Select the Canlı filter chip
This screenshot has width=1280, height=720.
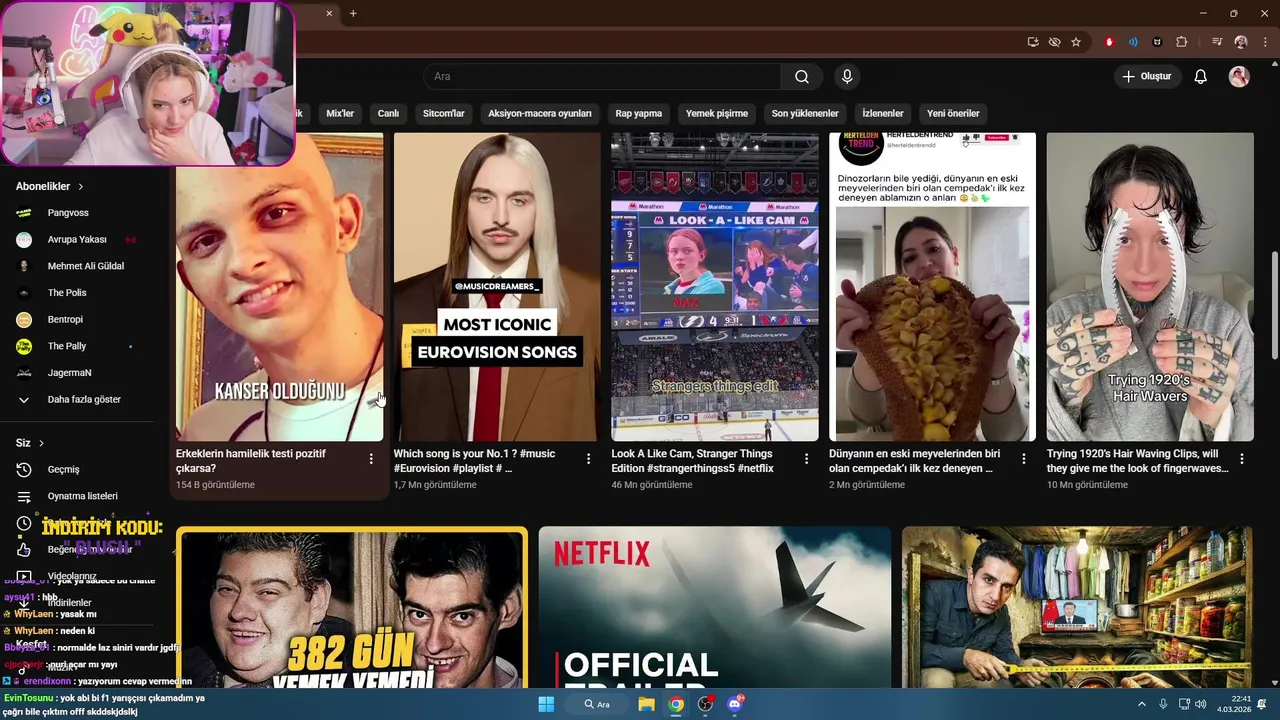[x=388, y=113]
